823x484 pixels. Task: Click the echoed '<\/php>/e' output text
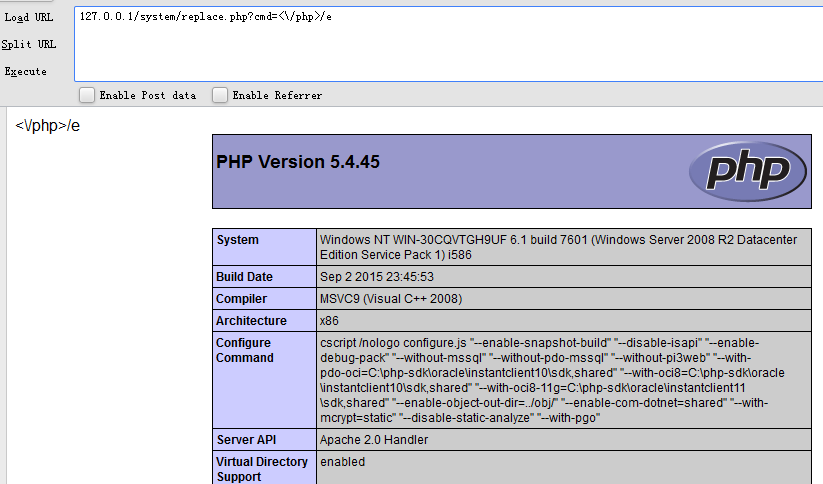(x=48, y=126)
